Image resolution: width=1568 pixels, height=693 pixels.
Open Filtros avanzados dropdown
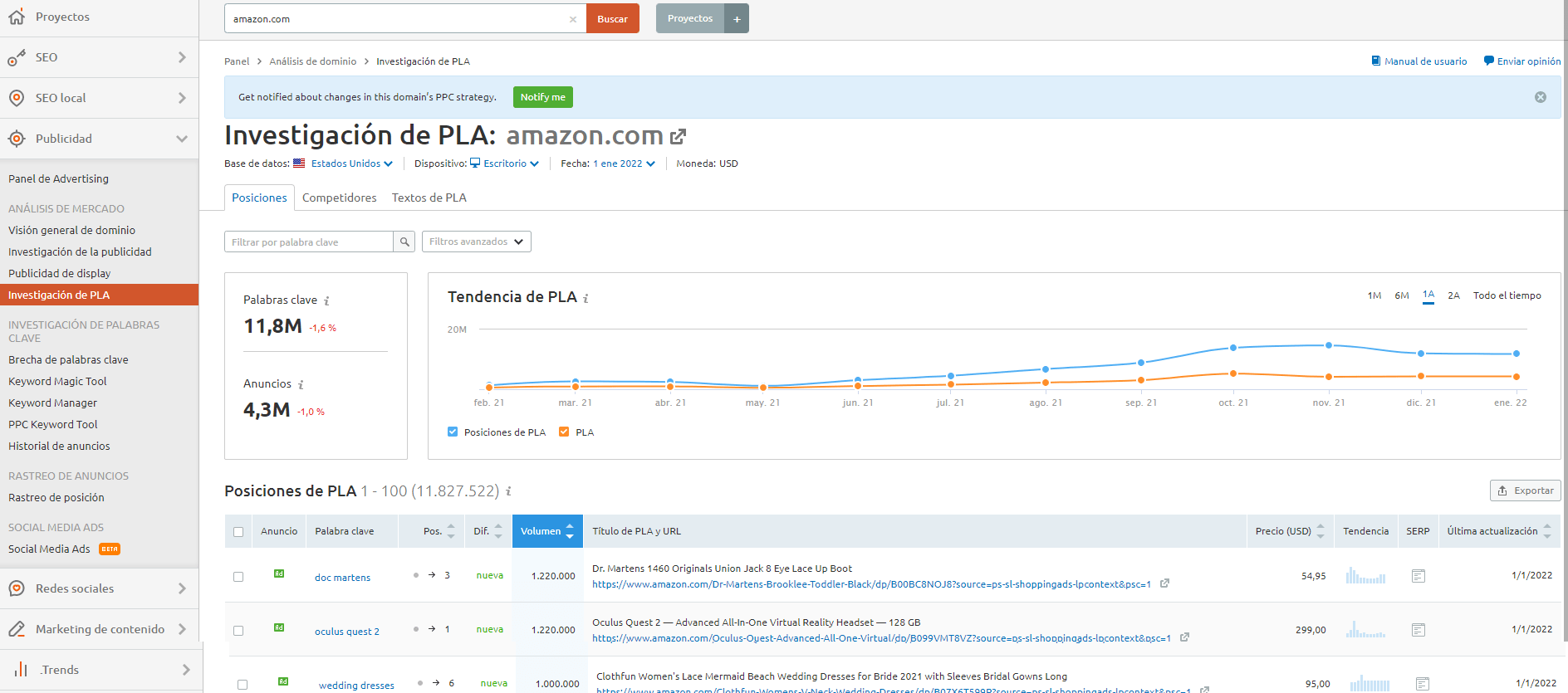click(477, 242)
